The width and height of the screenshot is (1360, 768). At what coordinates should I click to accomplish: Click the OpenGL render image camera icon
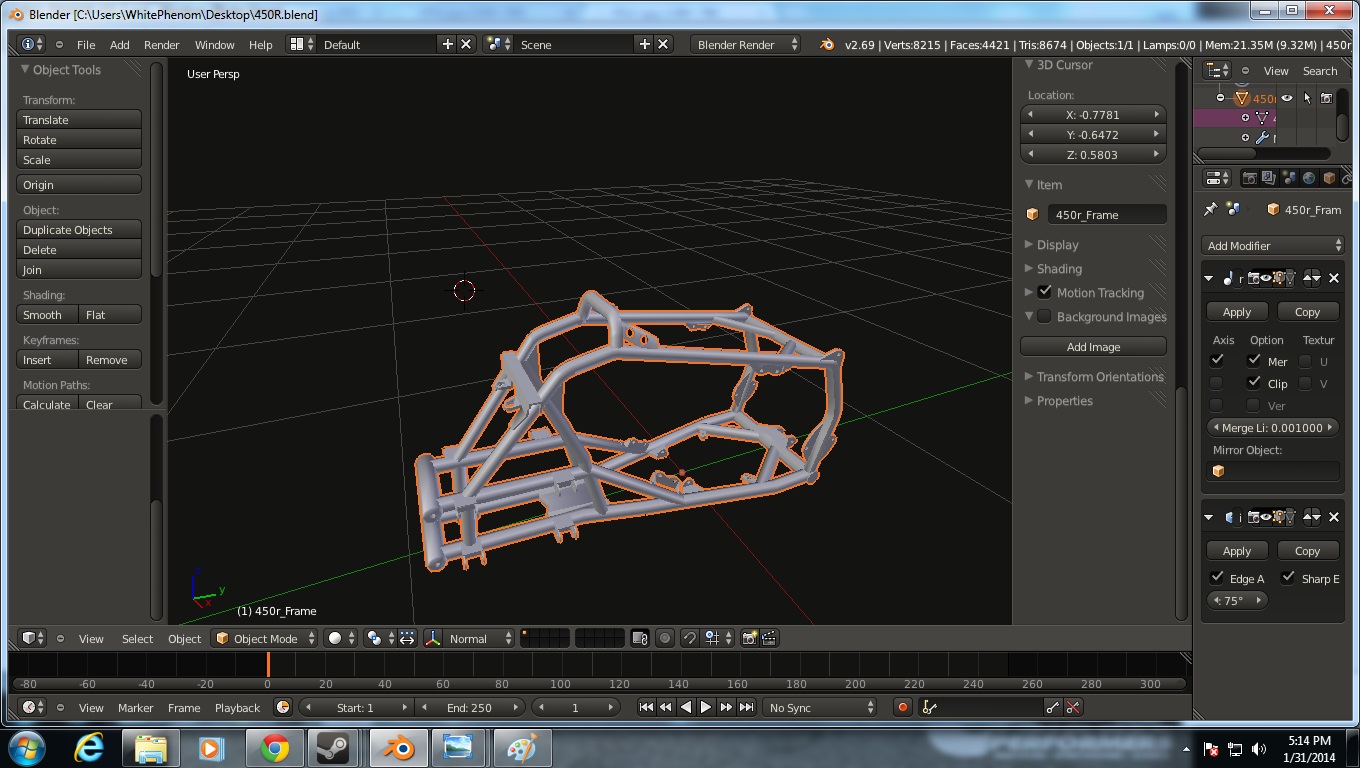tap(749, 638)
